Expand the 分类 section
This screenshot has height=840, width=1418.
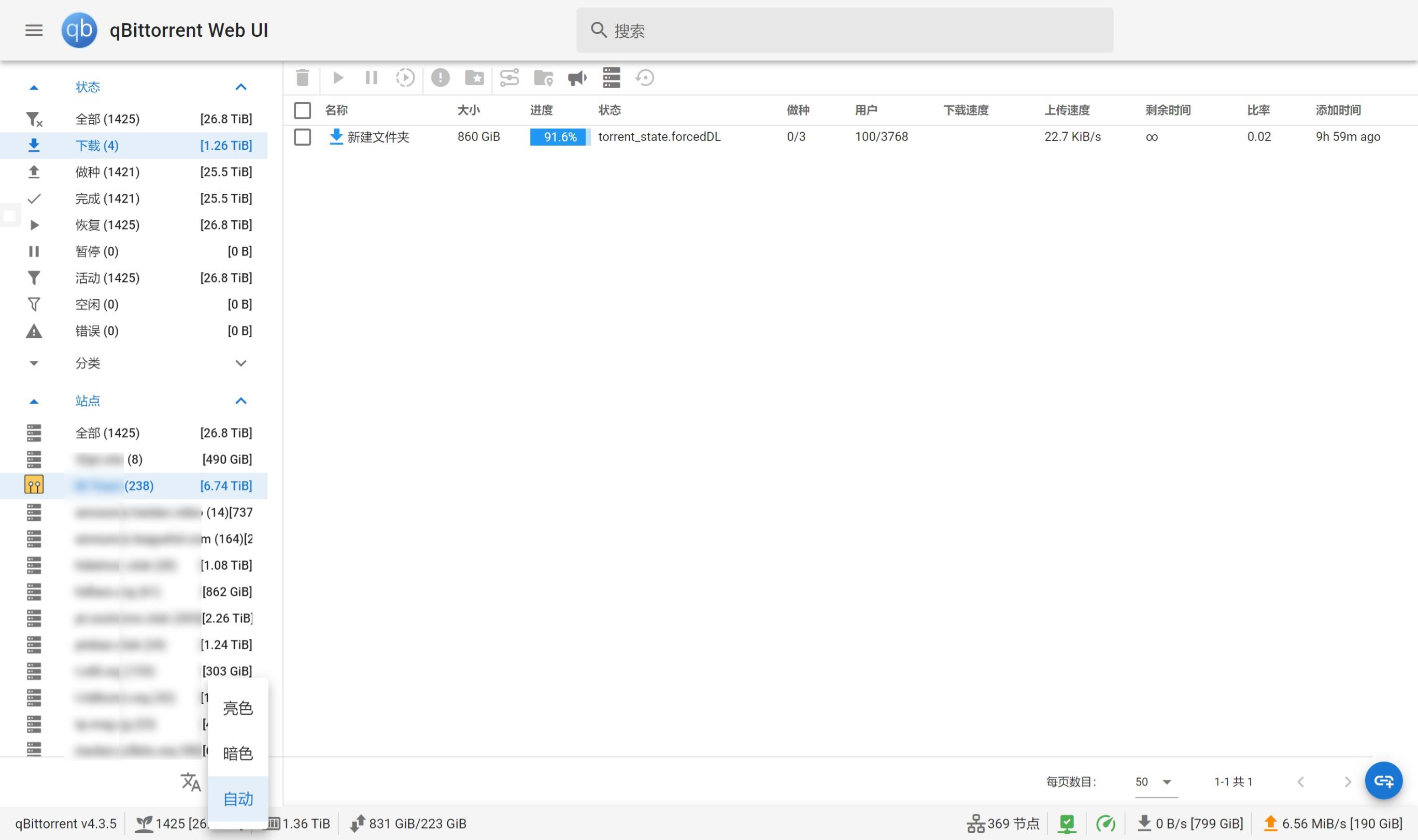242,363
